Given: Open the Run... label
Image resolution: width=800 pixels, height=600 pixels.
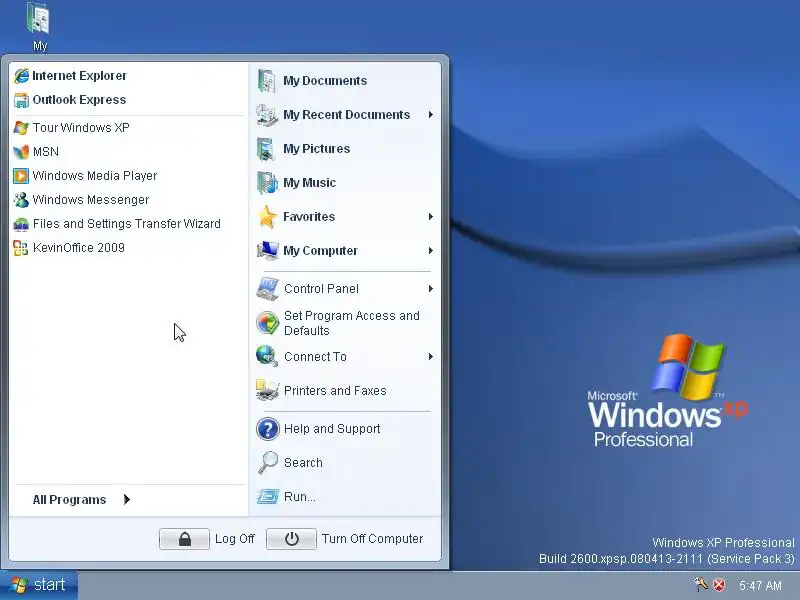Looking at the screenshot, I should pyautogui.click(x=300, y=497).
